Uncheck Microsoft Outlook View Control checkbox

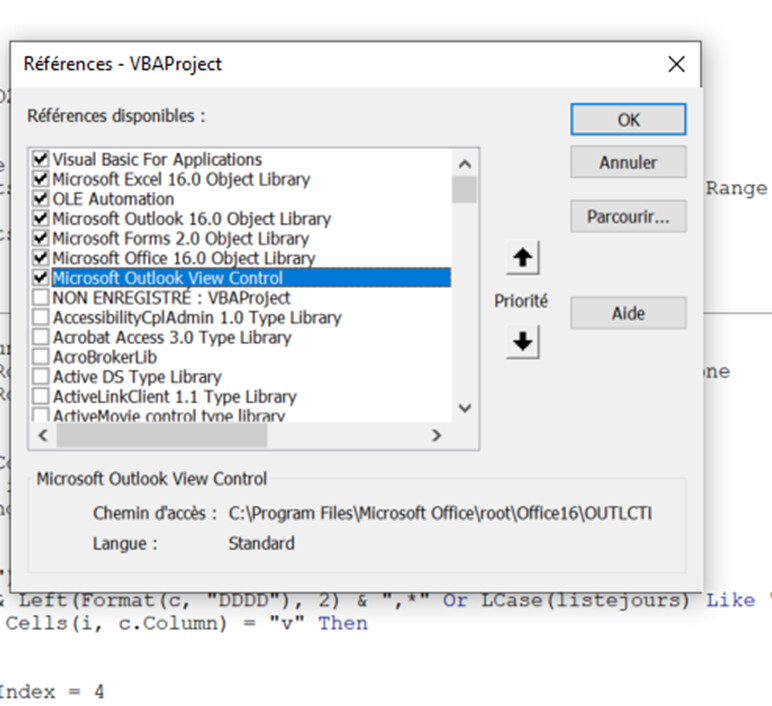(40, 278)
